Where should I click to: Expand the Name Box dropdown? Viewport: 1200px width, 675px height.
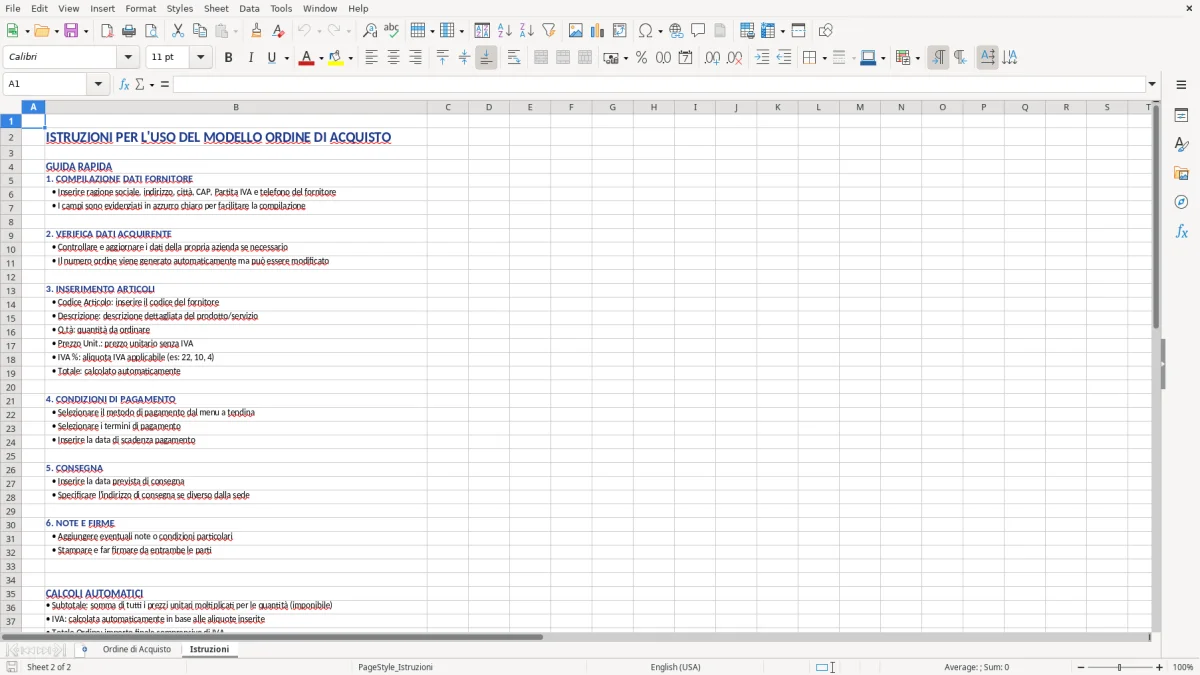(x=100, y=84)
